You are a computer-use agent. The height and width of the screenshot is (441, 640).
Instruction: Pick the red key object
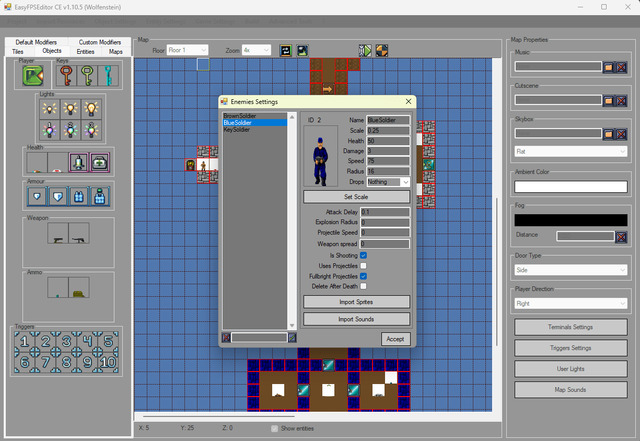pyautogui.click(x=66, y=76)
